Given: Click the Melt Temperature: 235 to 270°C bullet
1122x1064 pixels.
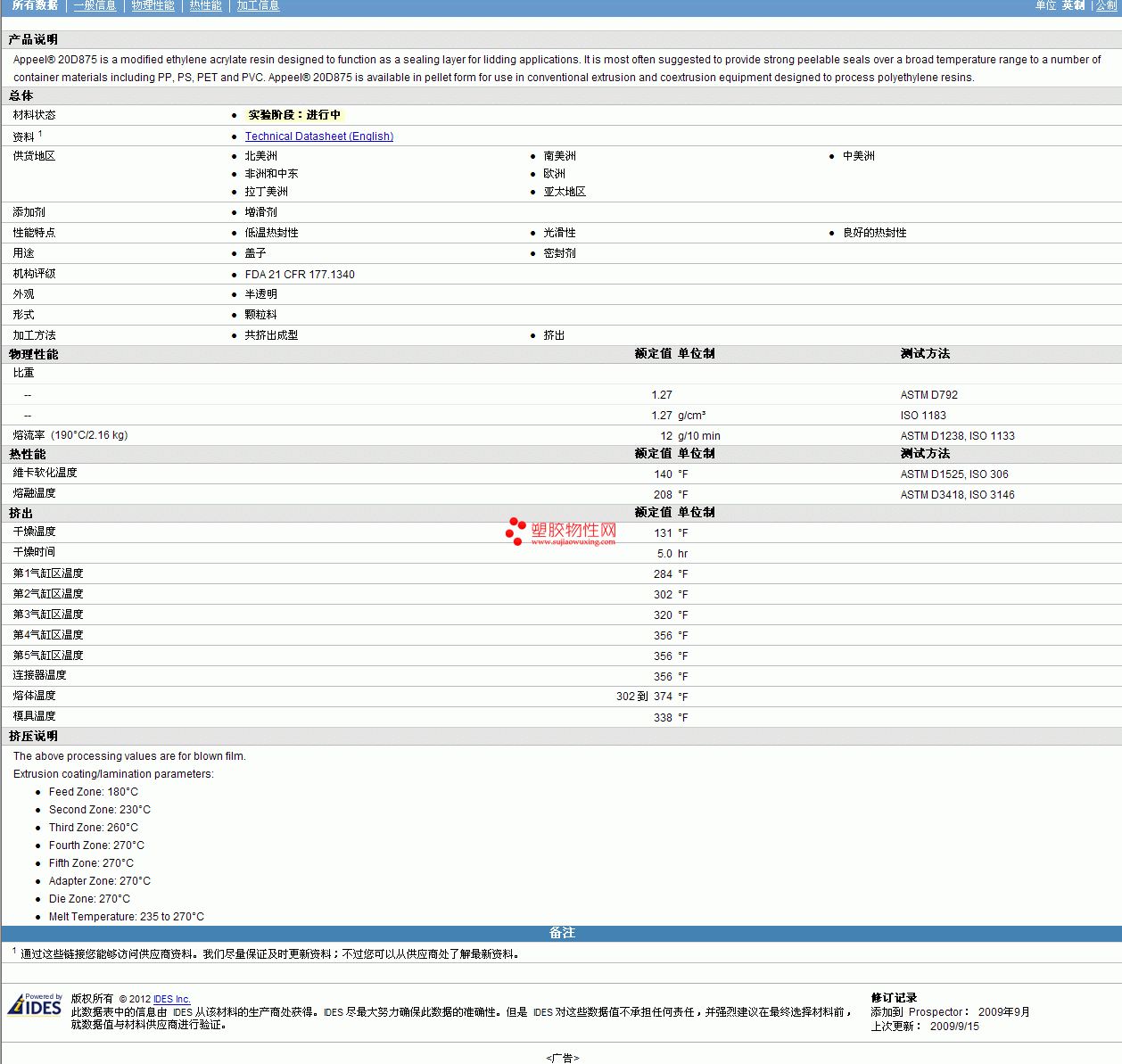Looking at the screenshot, I should [x=127, y=917].
